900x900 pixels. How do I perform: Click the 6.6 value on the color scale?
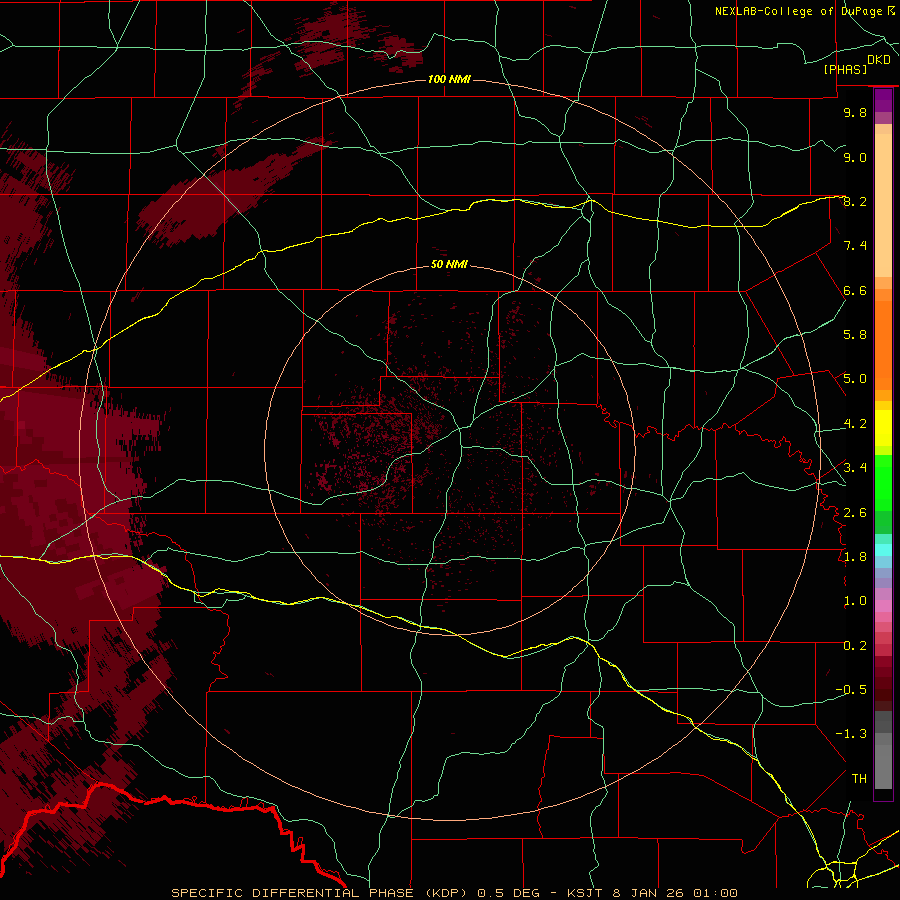click(855, 290)
